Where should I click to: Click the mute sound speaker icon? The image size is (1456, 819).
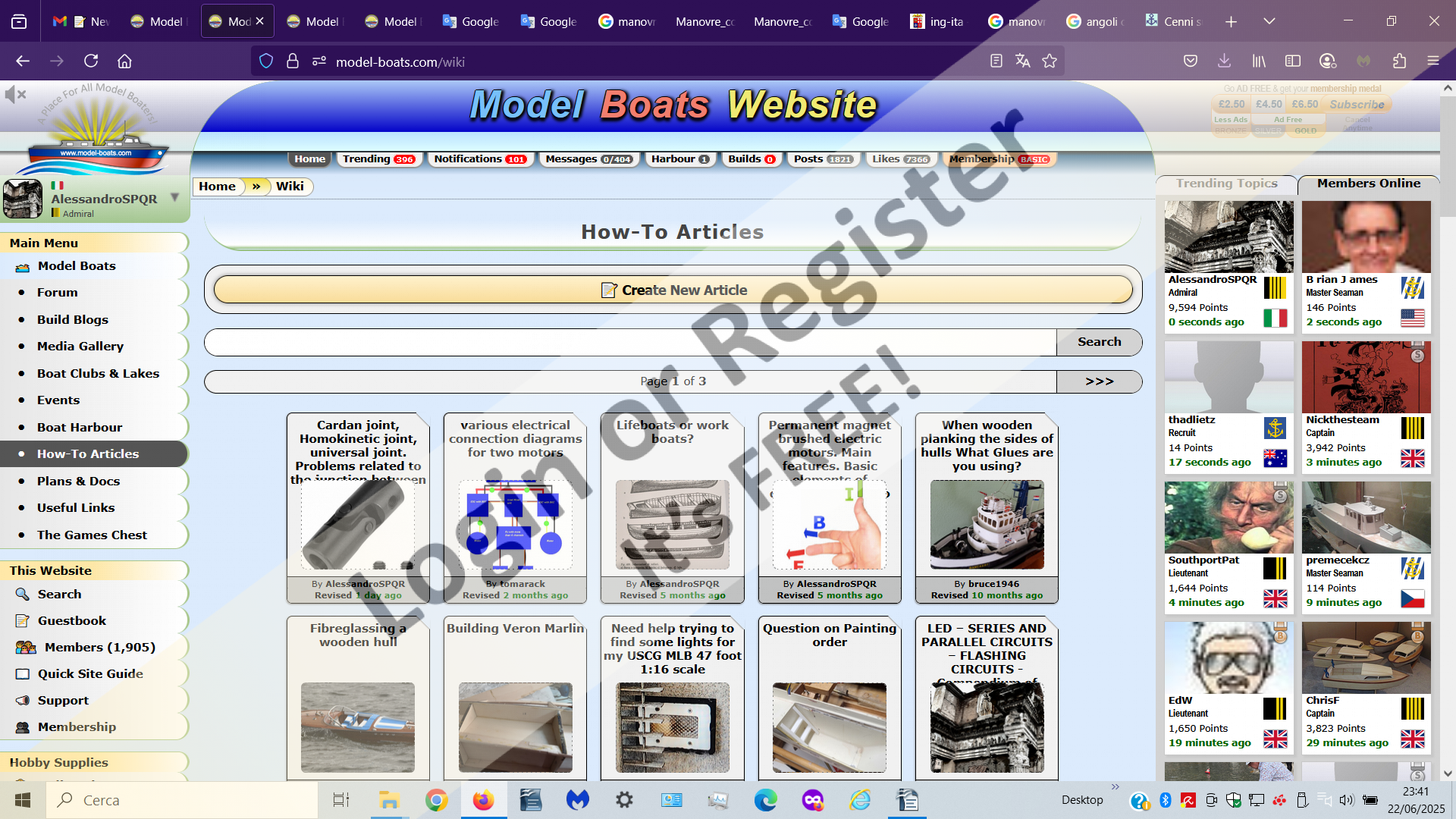pyautogui.click(x=14, y=95)
